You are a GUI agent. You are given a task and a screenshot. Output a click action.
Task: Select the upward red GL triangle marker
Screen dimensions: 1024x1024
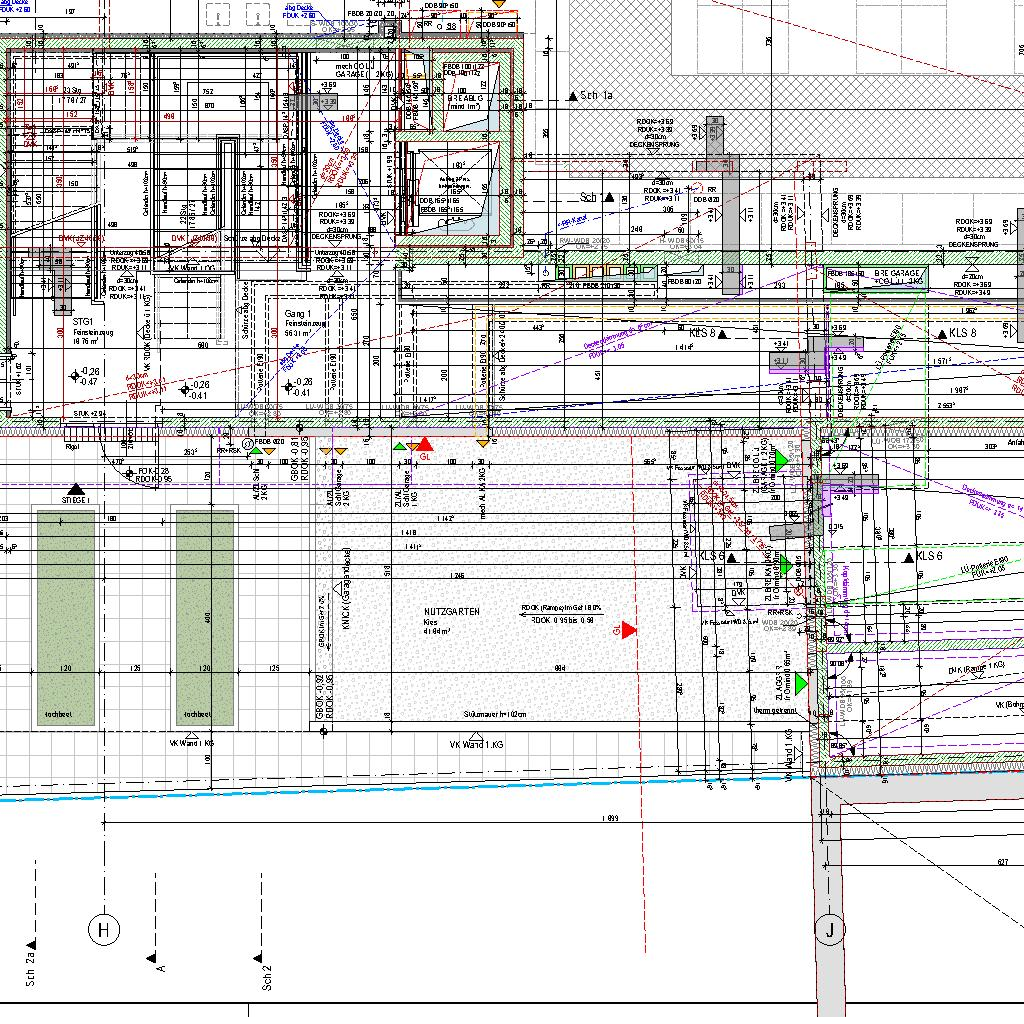[x=424, y=444]
